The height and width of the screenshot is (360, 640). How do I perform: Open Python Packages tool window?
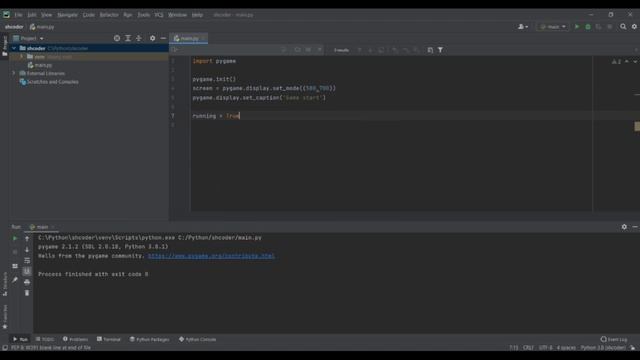(x=149, y=339)
